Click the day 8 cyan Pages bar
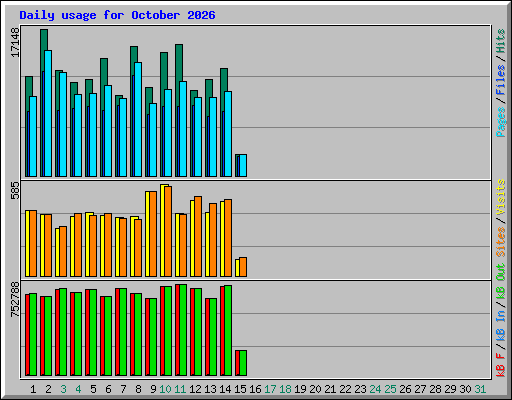Viewport: 512px width, 400px height. [x=138, y=119]
